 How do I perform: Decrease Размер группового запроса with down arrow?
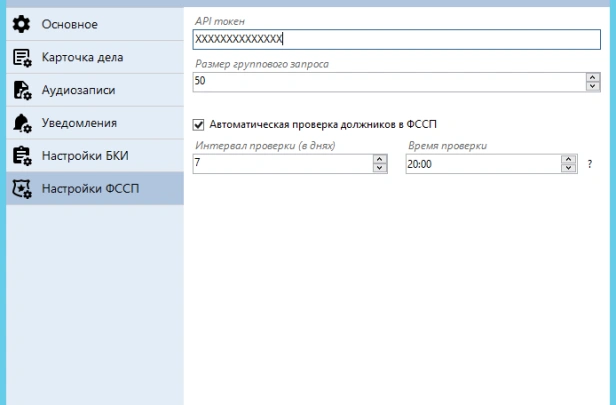point(592,86)
